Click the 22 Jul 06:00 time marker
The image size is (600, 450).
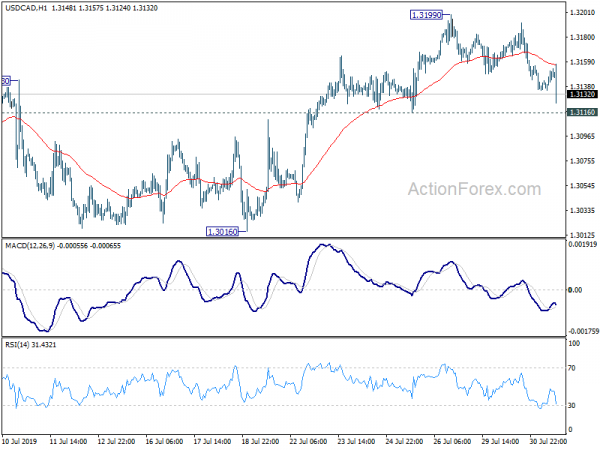tap(308, 441)
